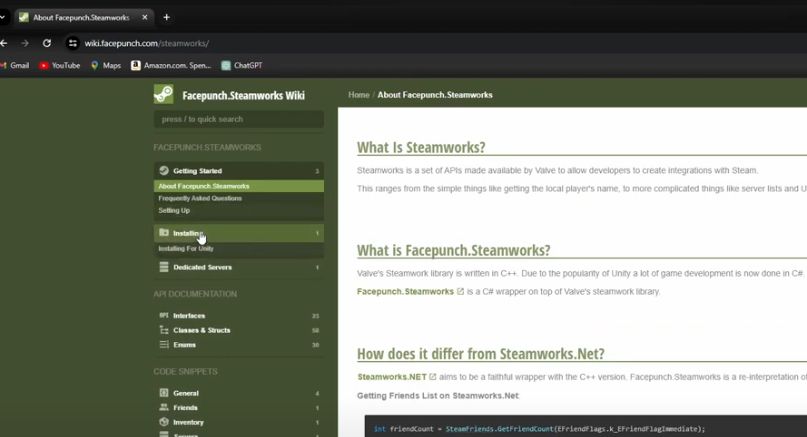Expand the General code snippets
Screen dimensions: 807x437
[x=239, y=393]
